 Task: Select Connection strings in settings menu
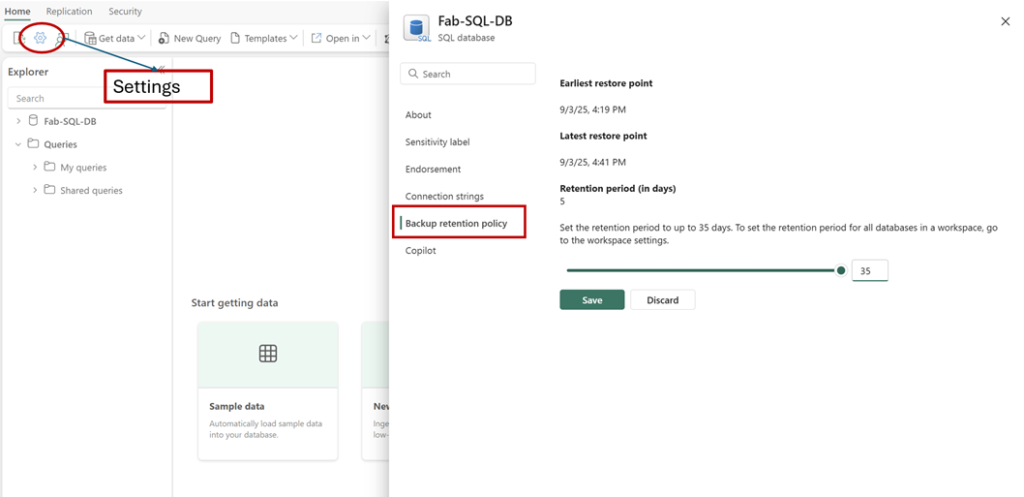coord(444,196)
